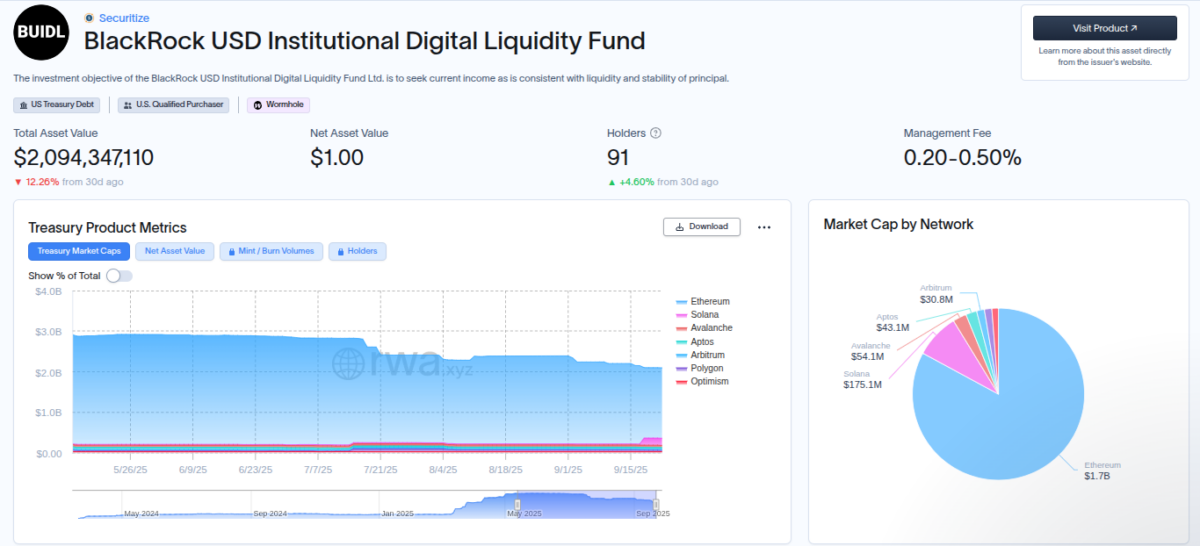Switch to the Mint / Burn Volumes tab
This screenshot has height=546, width=1200.
(x=270, y=251)
